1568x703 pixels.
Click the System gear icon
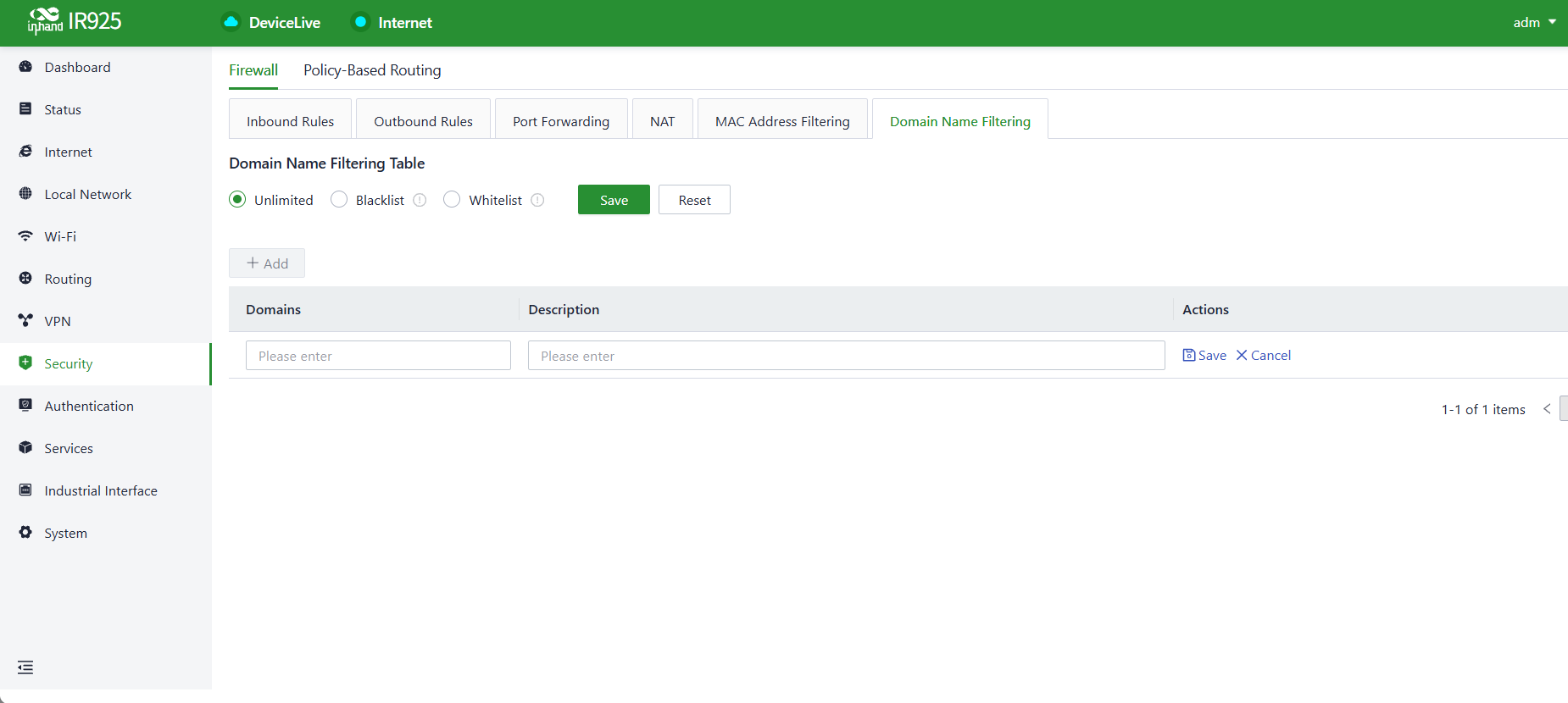25,533
